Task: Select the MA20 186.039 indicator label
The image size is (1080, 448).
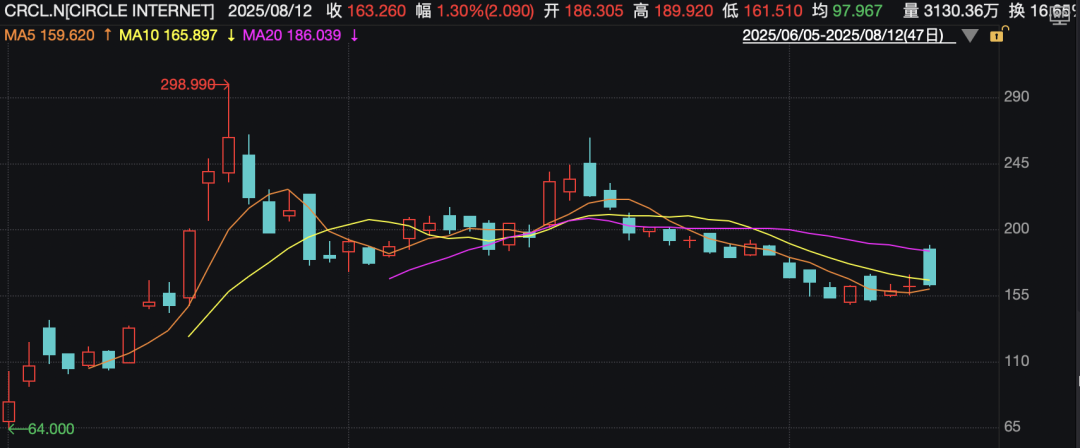Action: [293, 36]
